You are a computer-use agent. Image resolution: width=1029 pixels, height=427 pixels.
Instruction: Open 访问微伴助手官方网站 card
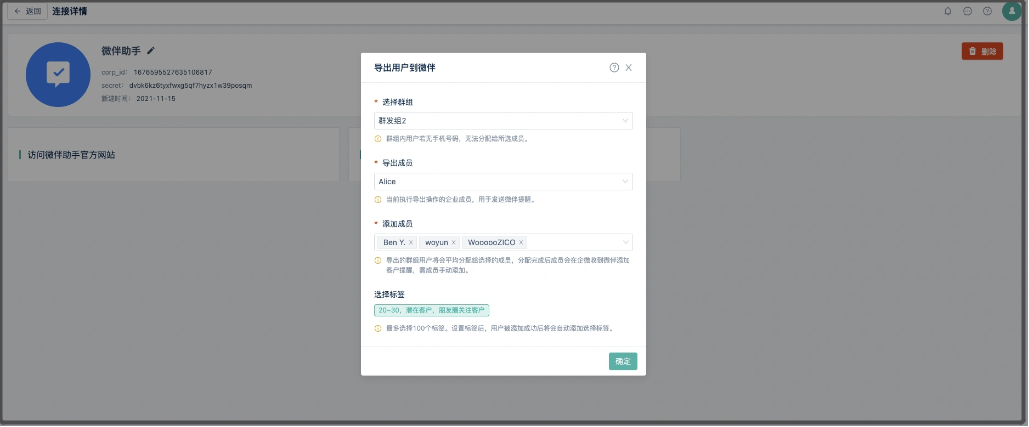point(173,155)
